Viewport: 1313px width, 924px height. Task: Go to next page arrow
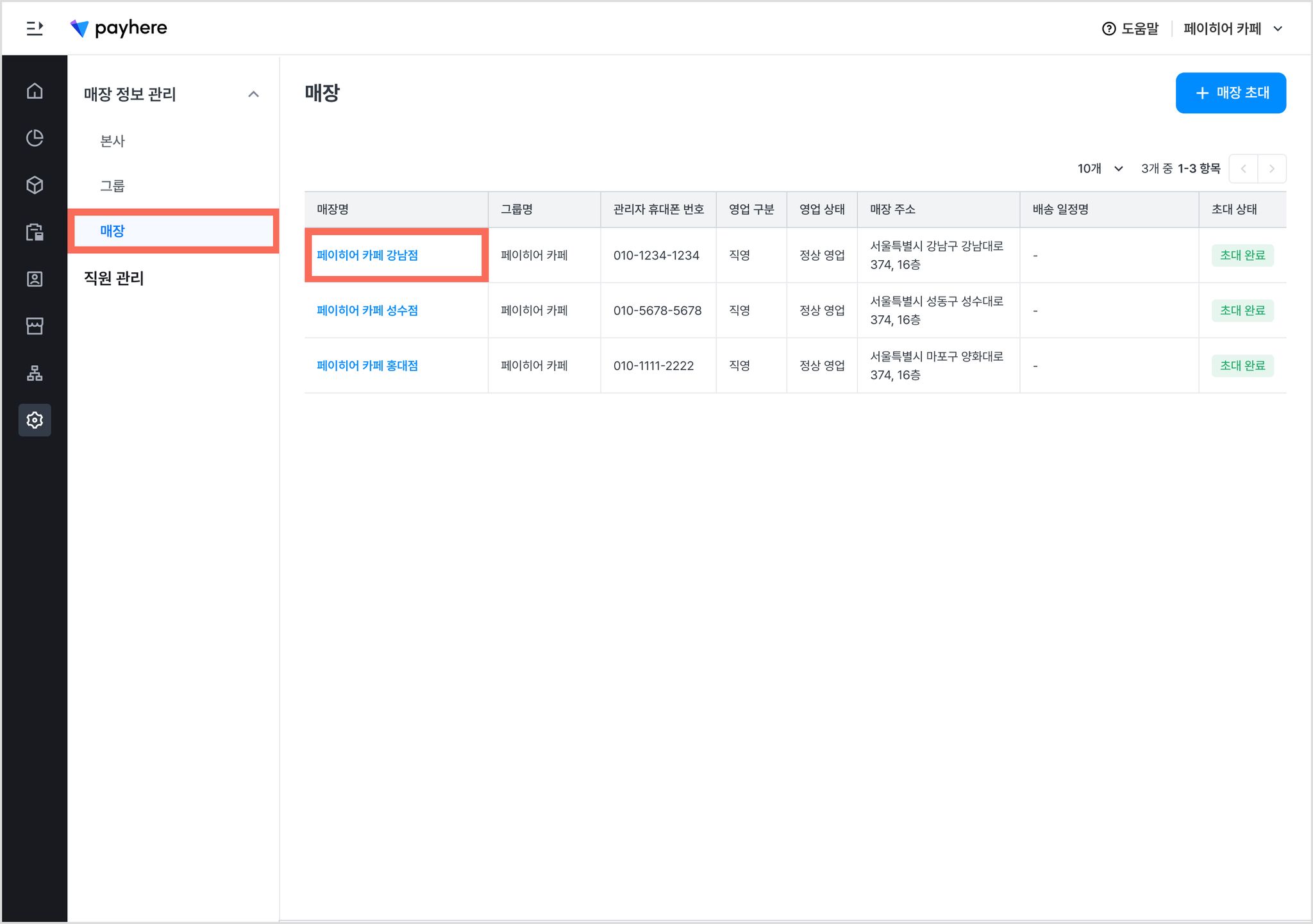tap(1272, 169)
